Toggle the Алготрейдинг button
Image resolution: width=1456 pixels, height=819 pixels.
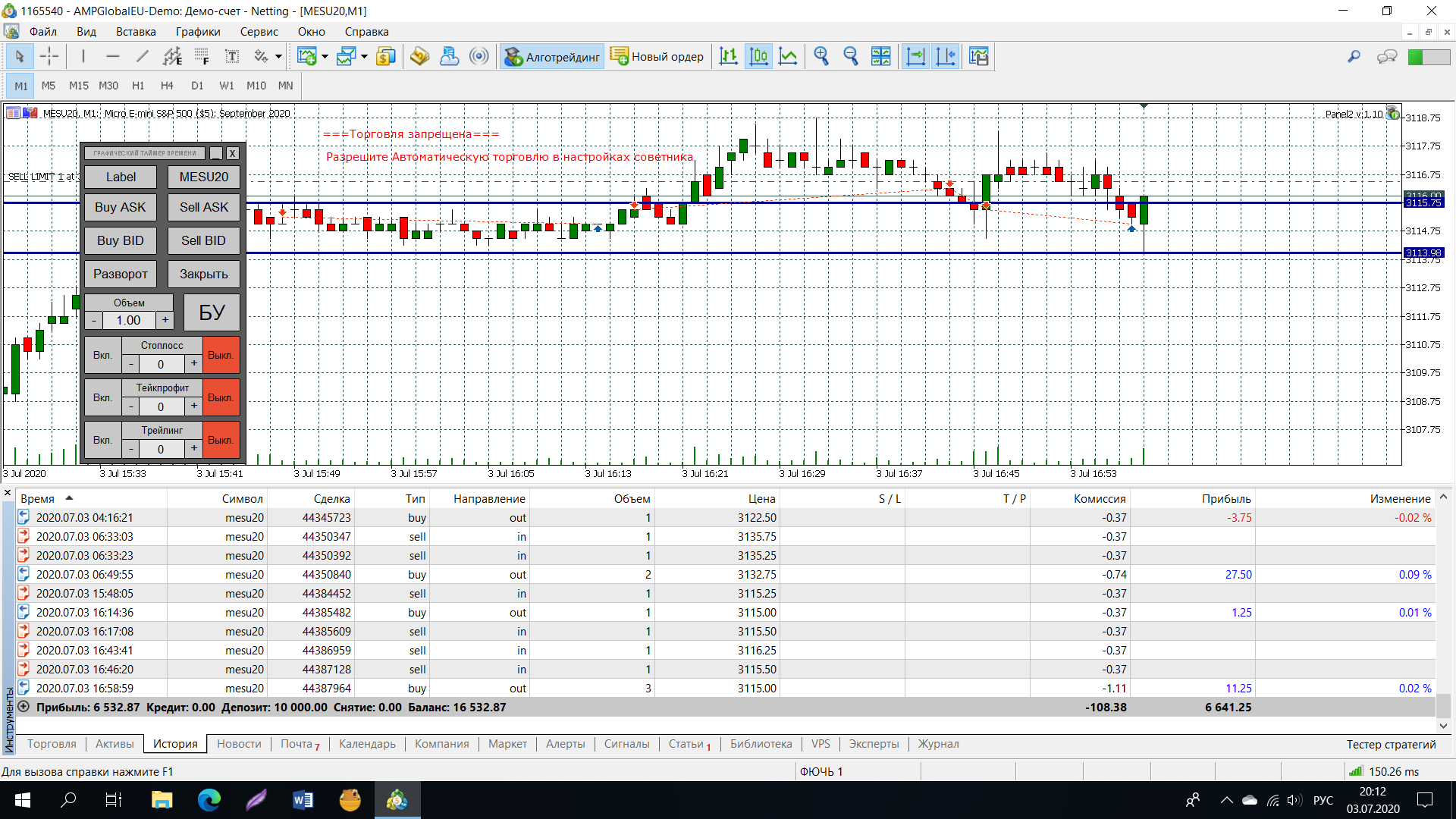click(551, 56)
